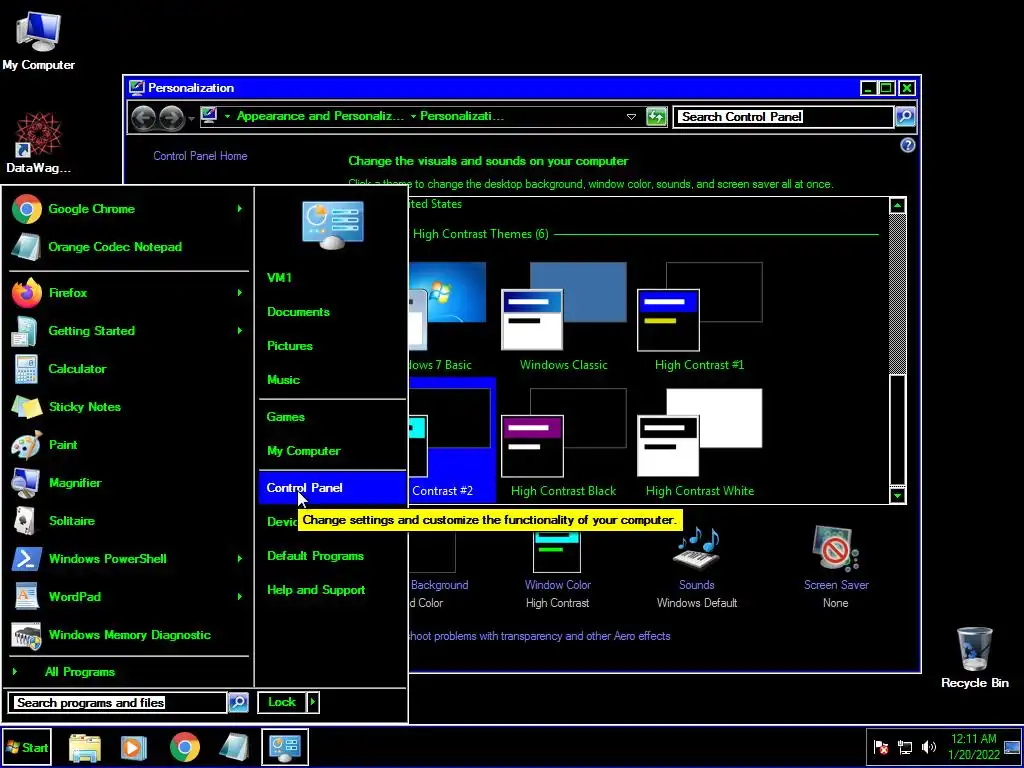Select the Recycle Bin desktop icon
1024x768 pixels.
(974, 657)
